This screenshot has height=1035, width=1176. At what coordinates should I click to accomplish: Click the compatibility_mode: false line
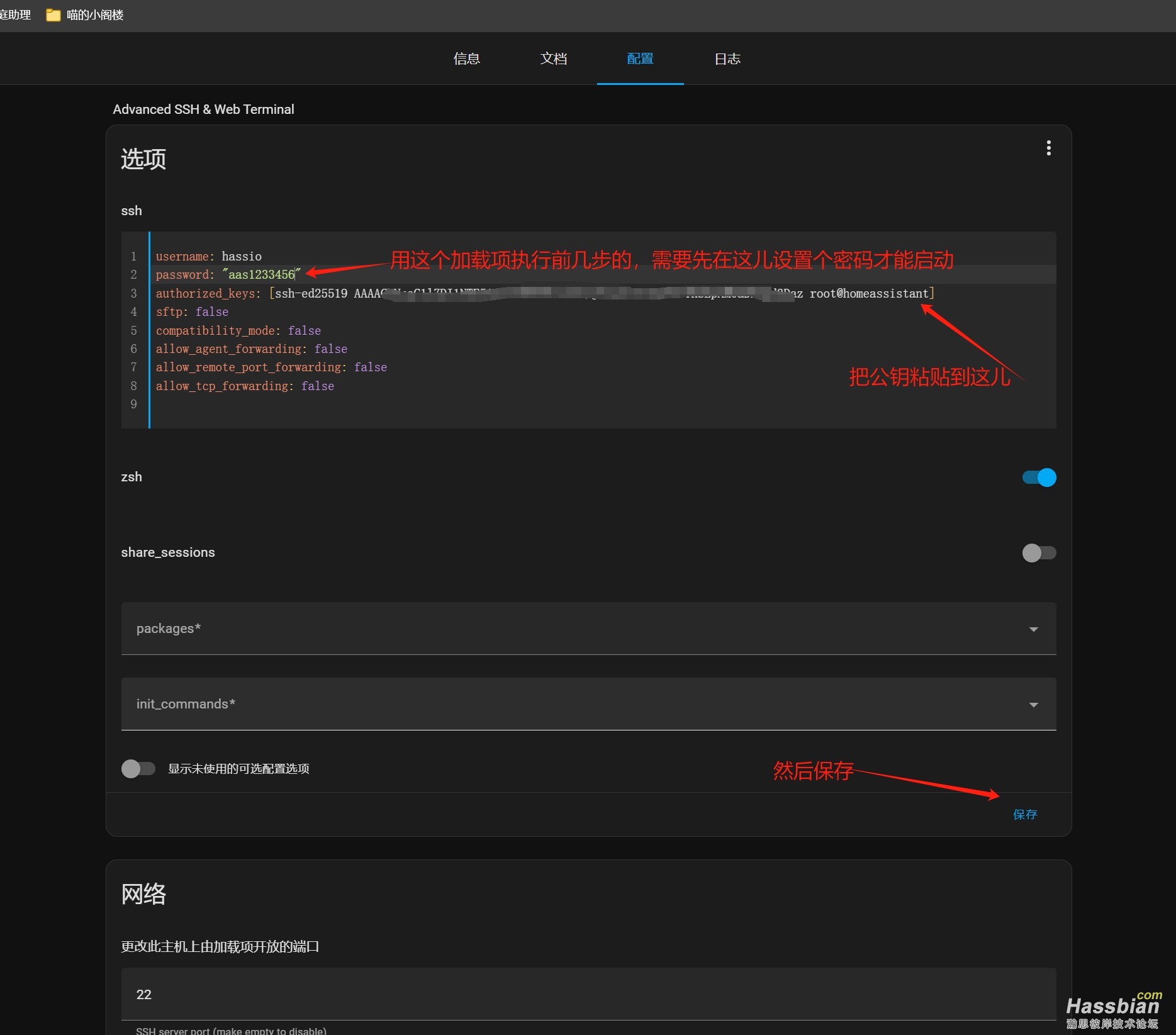(238, 330)
